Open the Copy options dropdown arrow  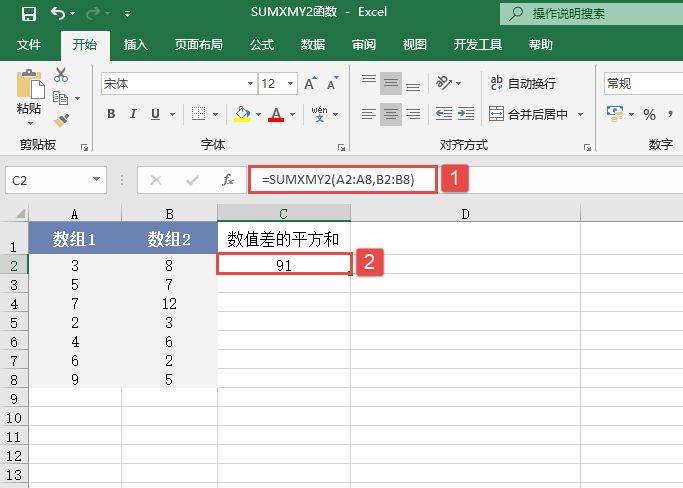tap(77, 98)
